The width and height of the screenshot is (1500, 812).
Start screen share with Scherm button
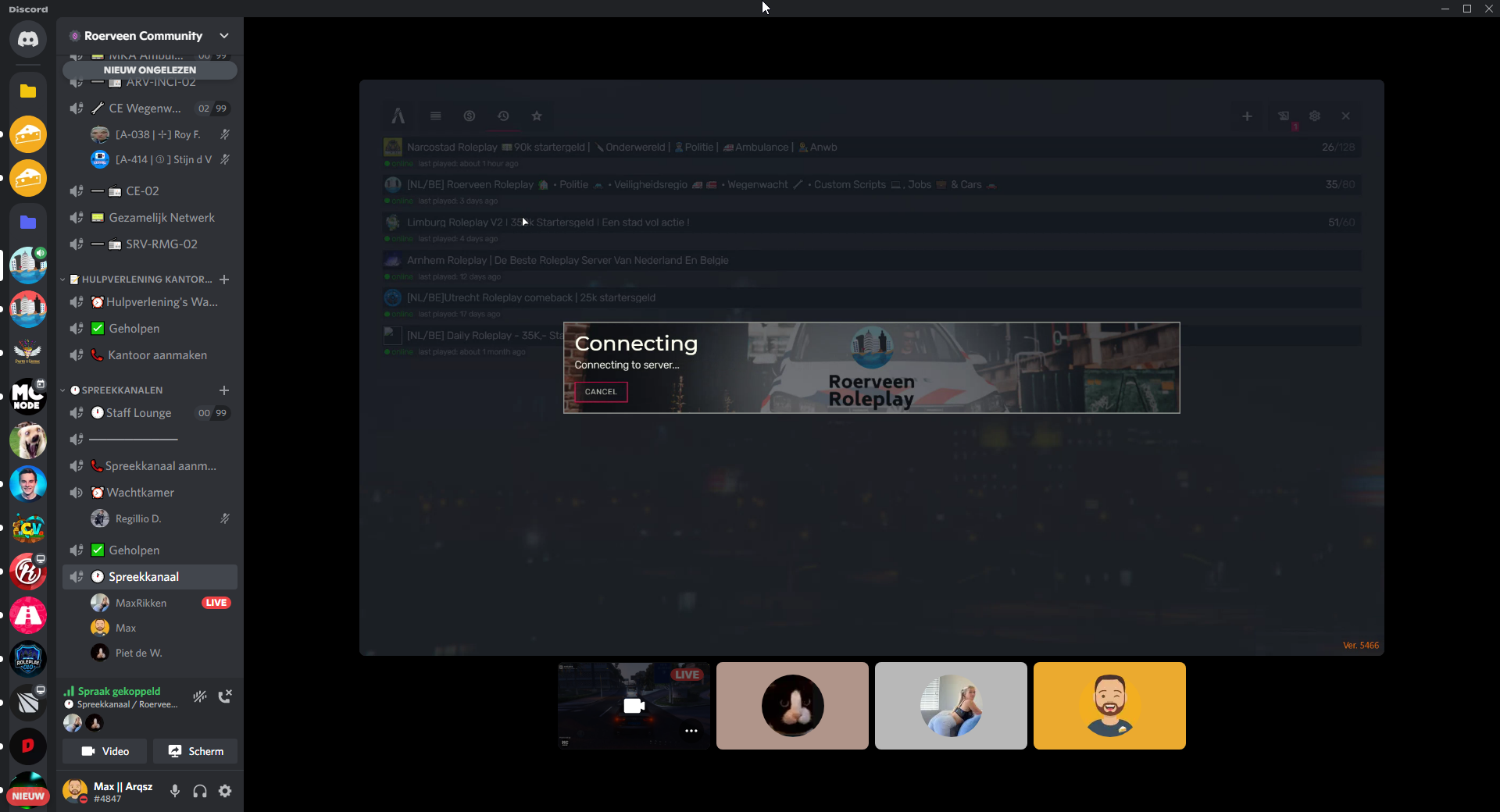click(195, 751)
